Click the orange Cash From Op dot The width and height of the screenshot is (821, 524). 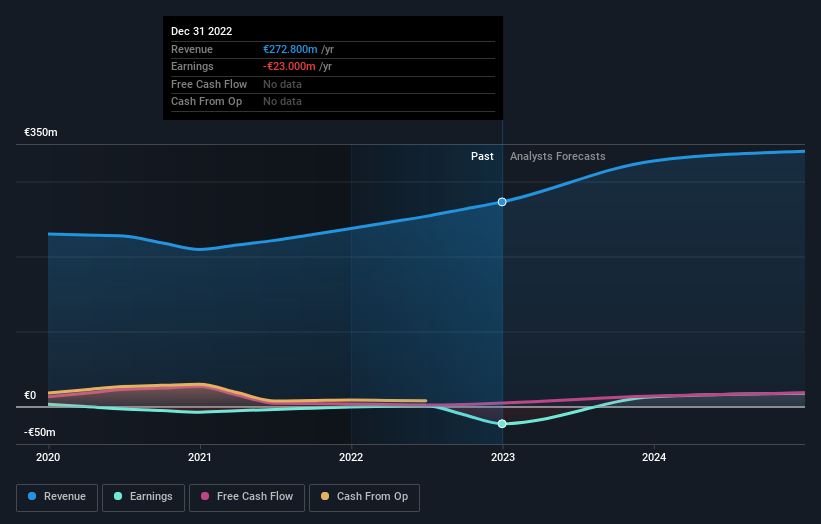(325, 496)
